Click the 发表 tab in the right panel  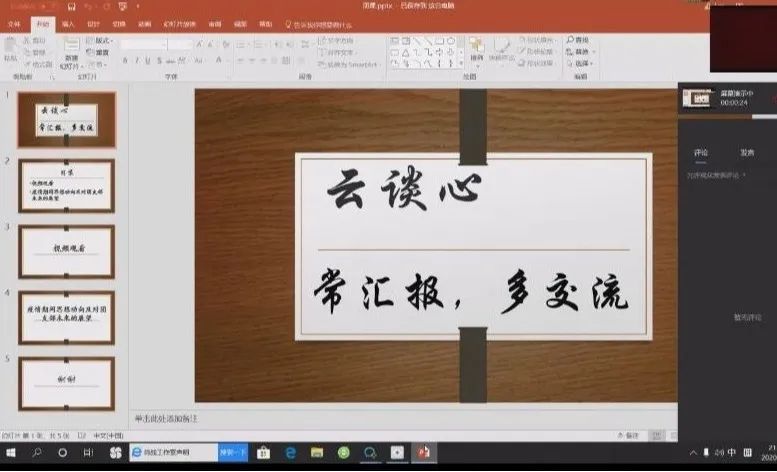pos(747,152)
